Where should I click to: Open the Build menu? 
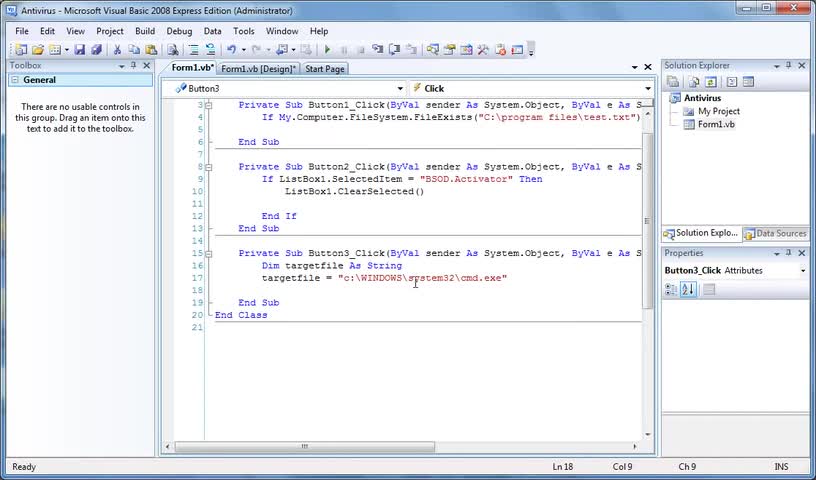(x=145, y=31)
